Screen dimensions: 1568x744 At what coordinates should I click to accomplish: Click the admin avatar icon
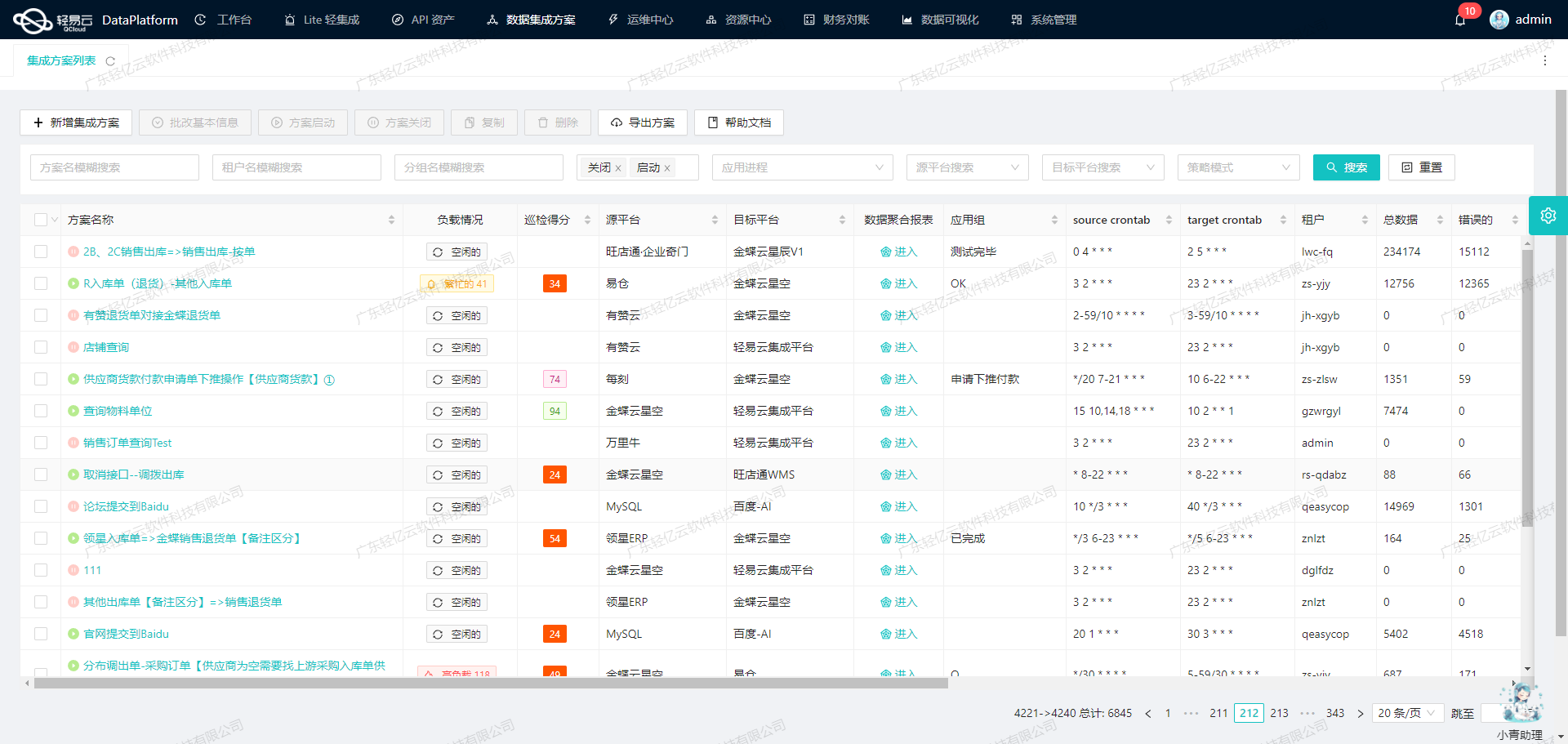coord(1499,20)
